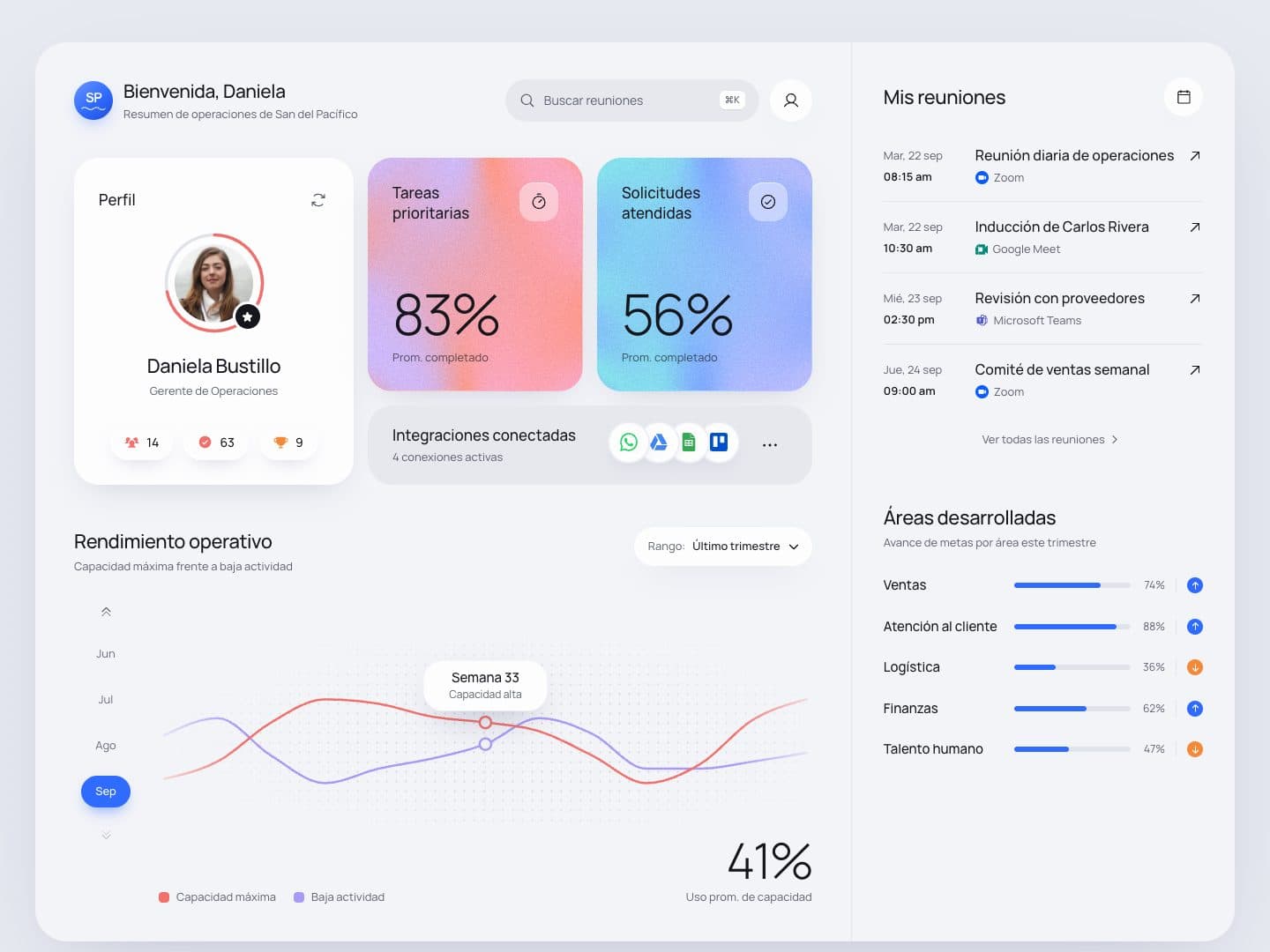The width and height of the screenshot is (1270, 952).
Task: Collapse months list with the up chevrons
Action: pyautogui.click(x=106, y=612)
